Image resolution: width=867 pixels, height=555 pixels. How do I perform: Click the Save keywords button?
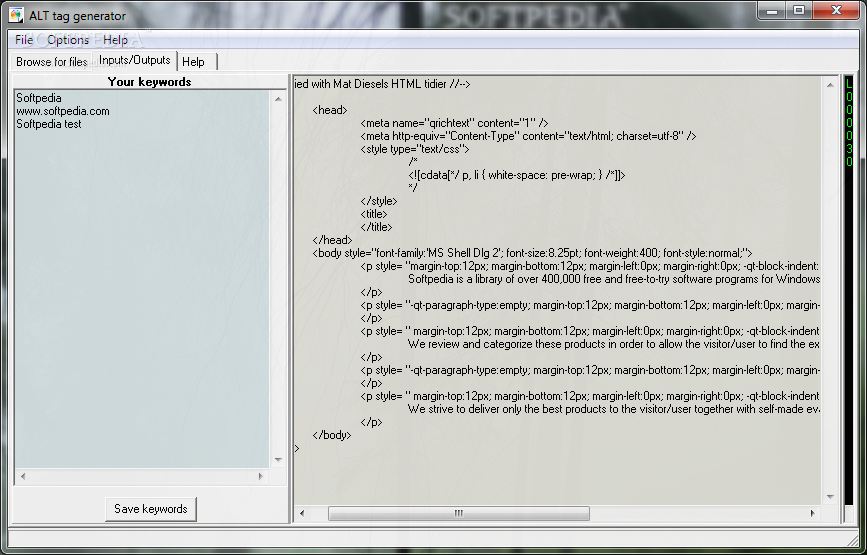[150, 509]
